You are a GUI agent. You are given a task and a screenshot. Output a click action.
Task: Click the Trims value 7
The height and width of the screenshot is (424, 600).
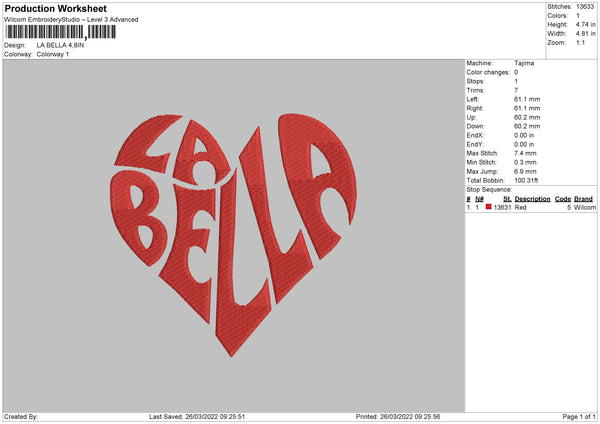516,90
